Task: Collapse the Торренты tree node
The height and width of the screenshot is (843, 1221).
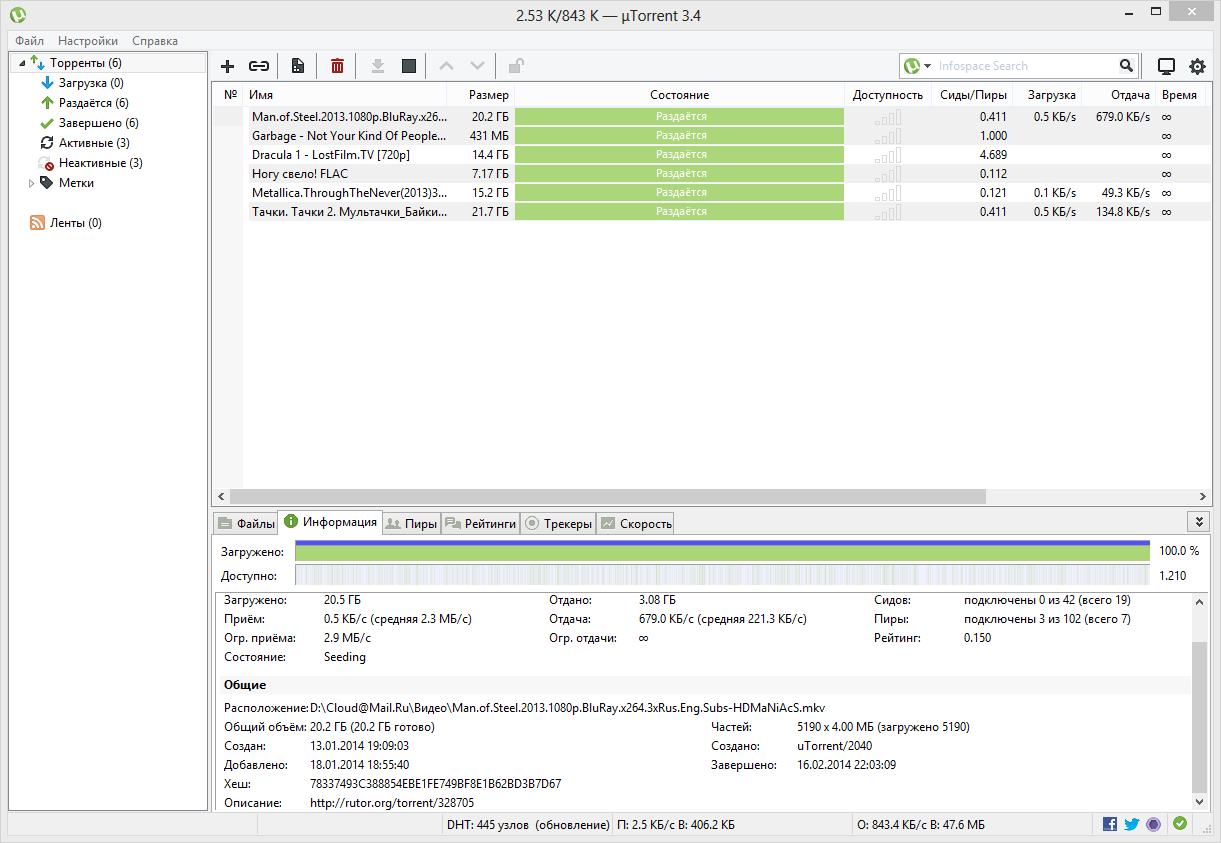Action: (22, 63)
